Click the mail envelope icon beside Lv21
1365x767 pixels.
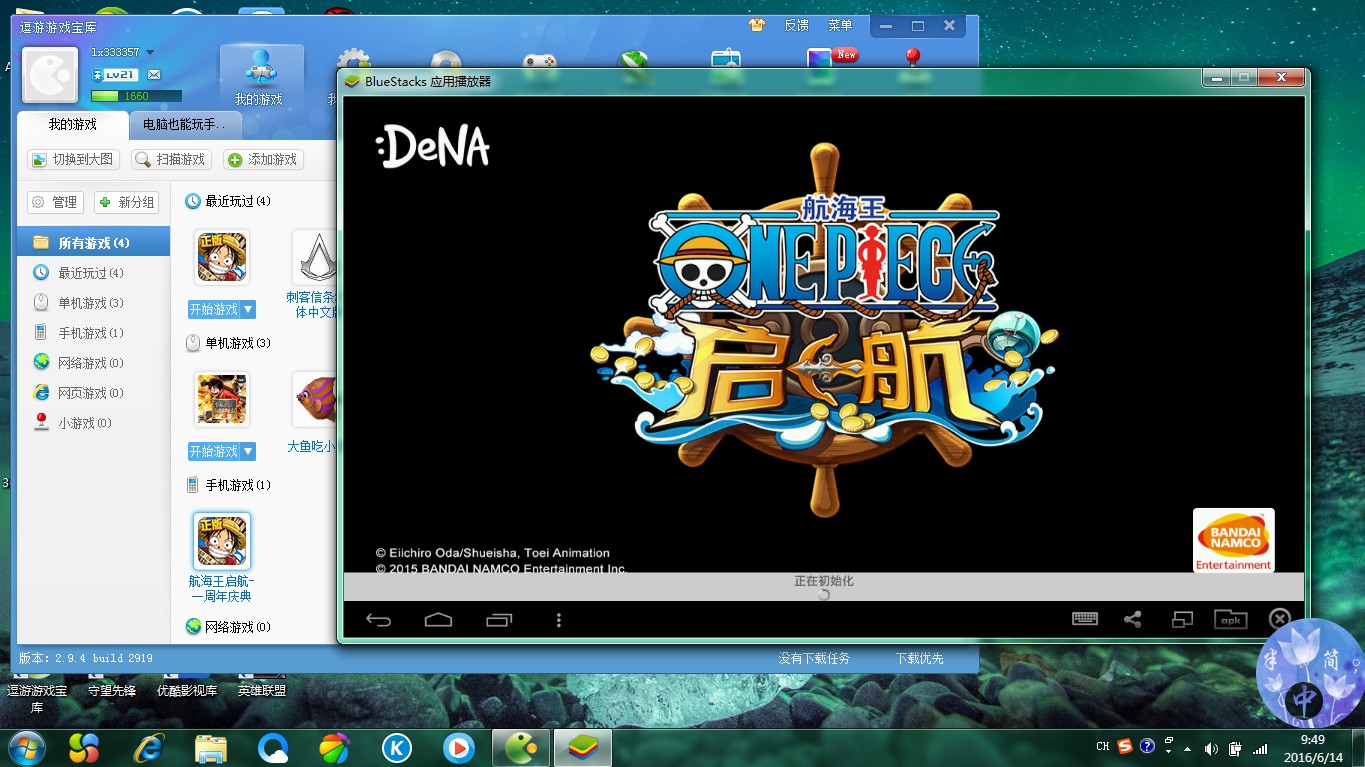154,75
